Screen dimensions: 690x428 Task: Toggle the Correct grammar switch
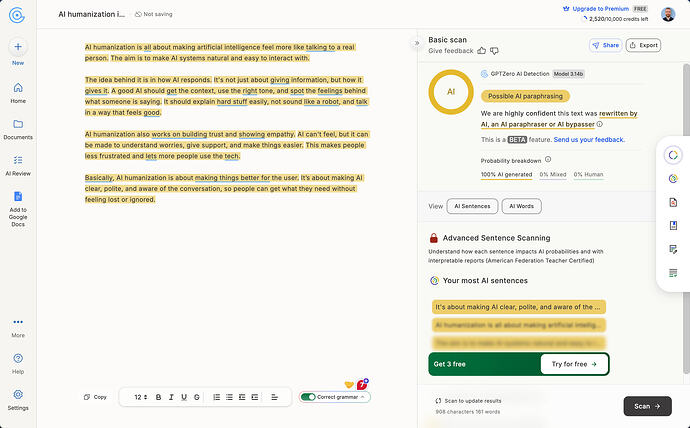[x=308, y=397]
